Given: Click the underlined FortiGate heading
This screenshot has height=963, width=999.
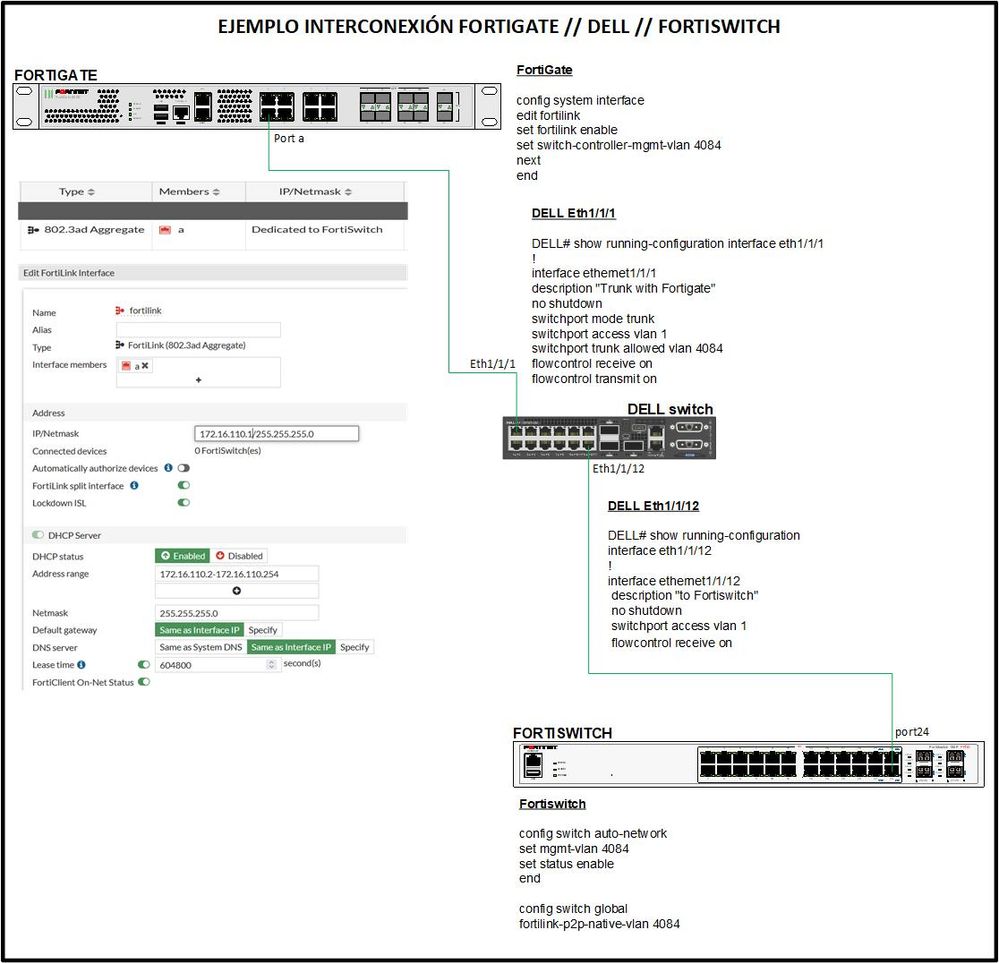Looking at the screenshot, I should point(544,70).
